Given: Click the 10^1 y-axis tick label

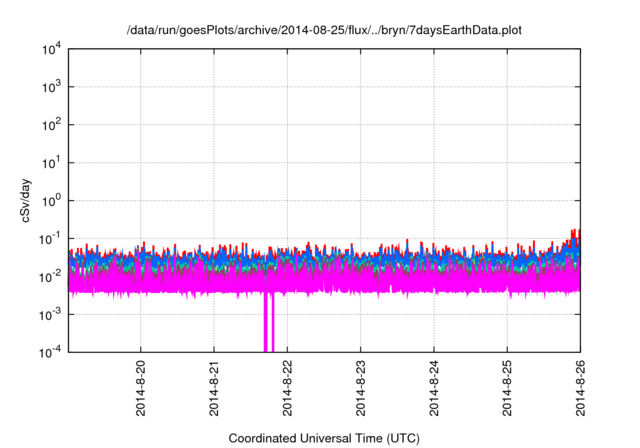Looking at the screenshot, I should click(51, 163).
